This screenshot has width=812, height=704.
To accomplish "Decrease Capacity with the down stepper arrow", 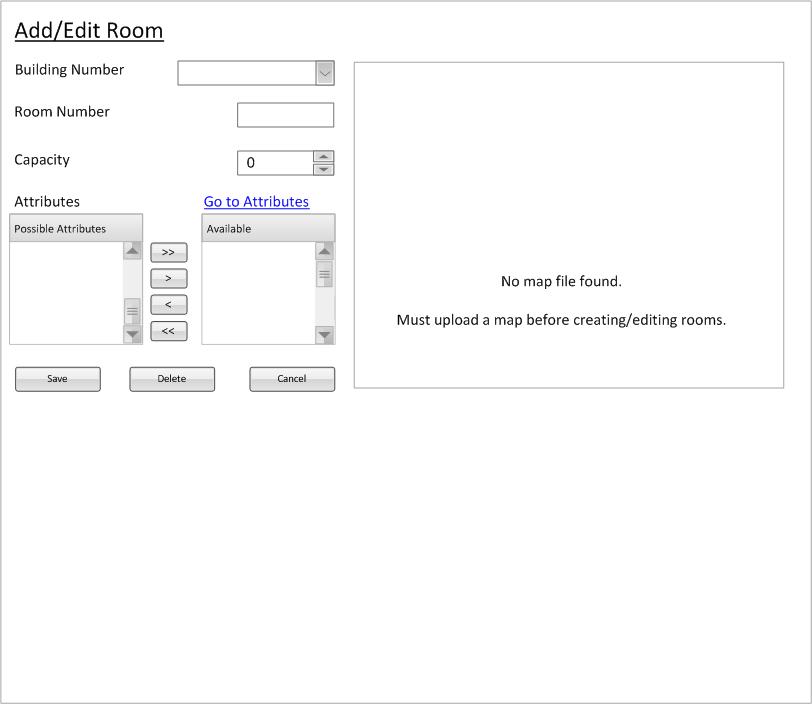I will [x=324, y=169].
